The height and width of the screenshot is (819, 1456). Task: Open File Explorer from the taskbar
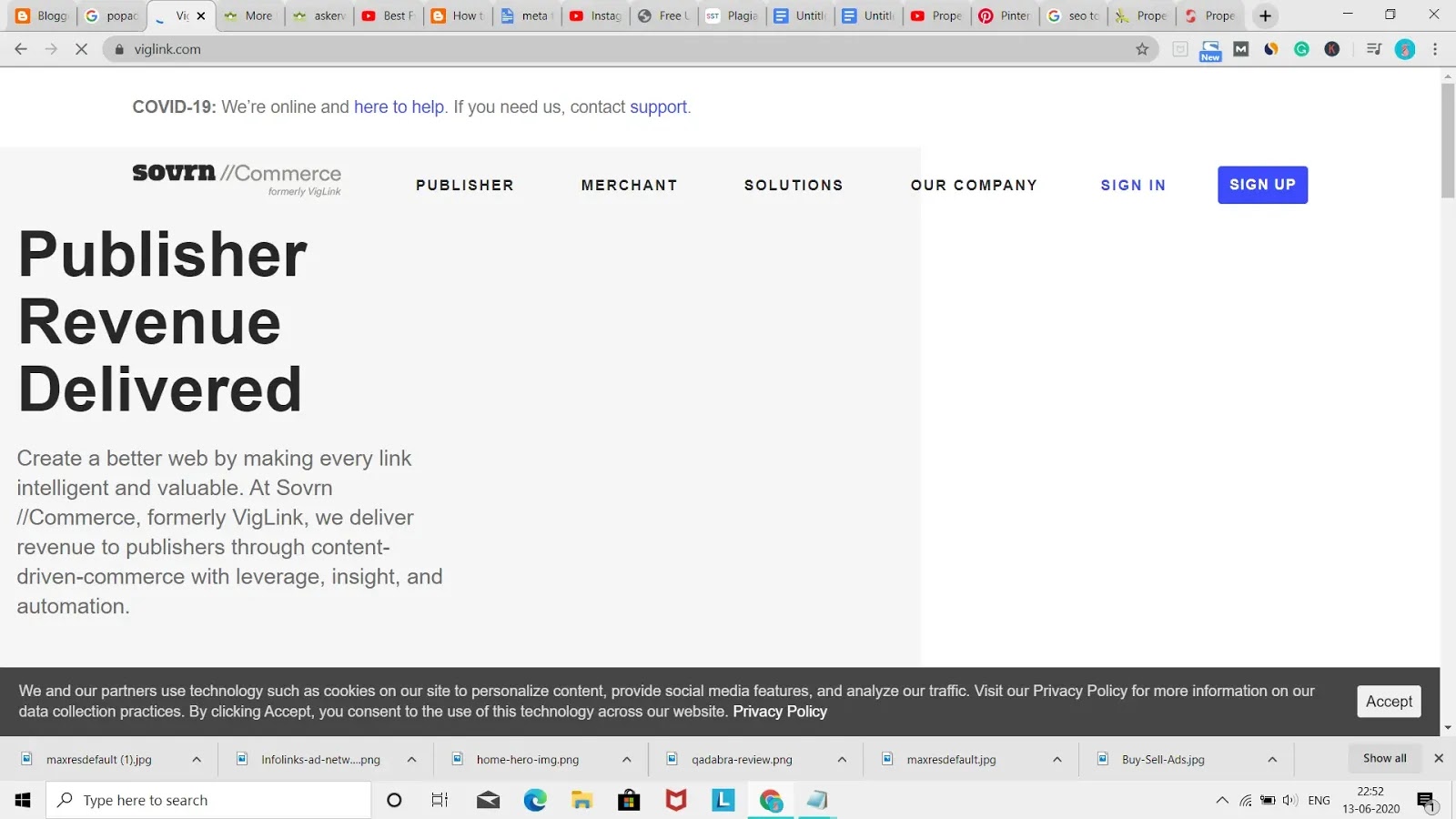pyautogui.click(x=582, y=800)
